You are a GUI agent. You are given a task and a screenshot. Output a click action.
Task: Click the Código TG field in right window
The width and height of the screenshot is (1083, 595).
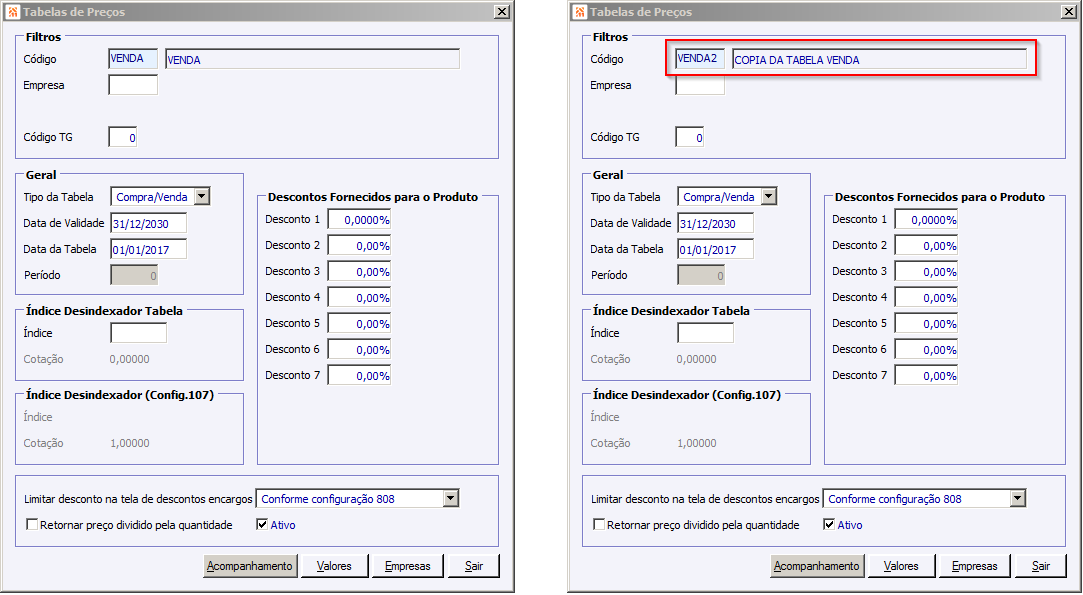pyautogui.click(x=690, y=137)
